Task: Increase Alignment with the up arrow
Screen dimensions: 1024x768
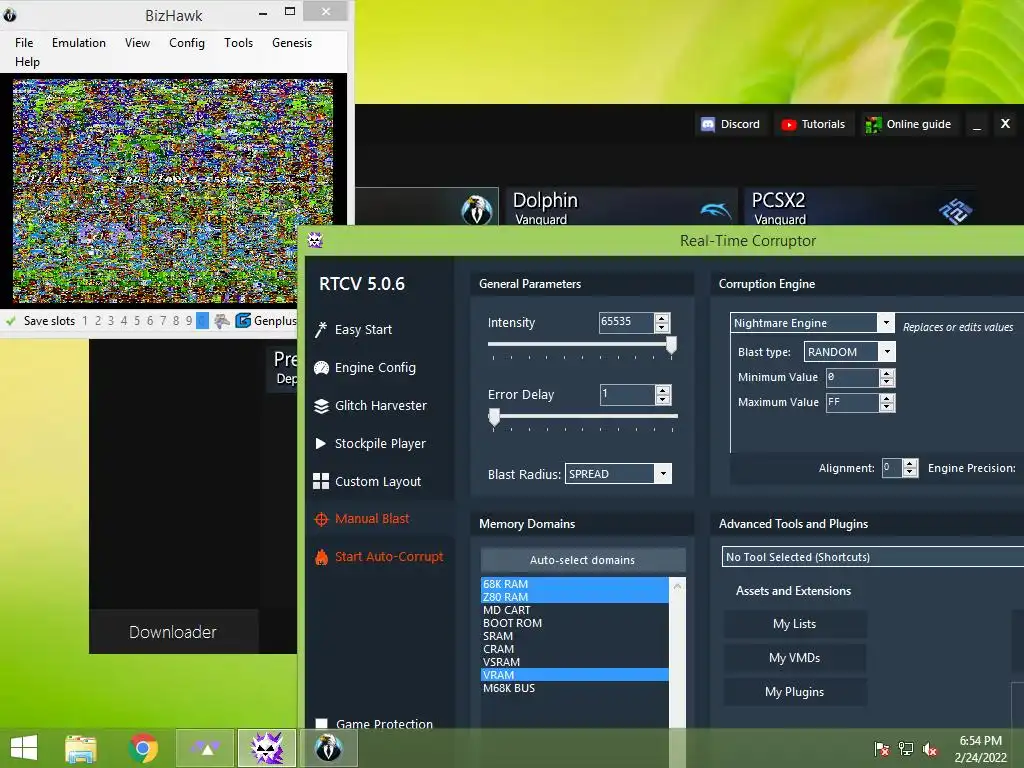Action: (x=910, y=464)
